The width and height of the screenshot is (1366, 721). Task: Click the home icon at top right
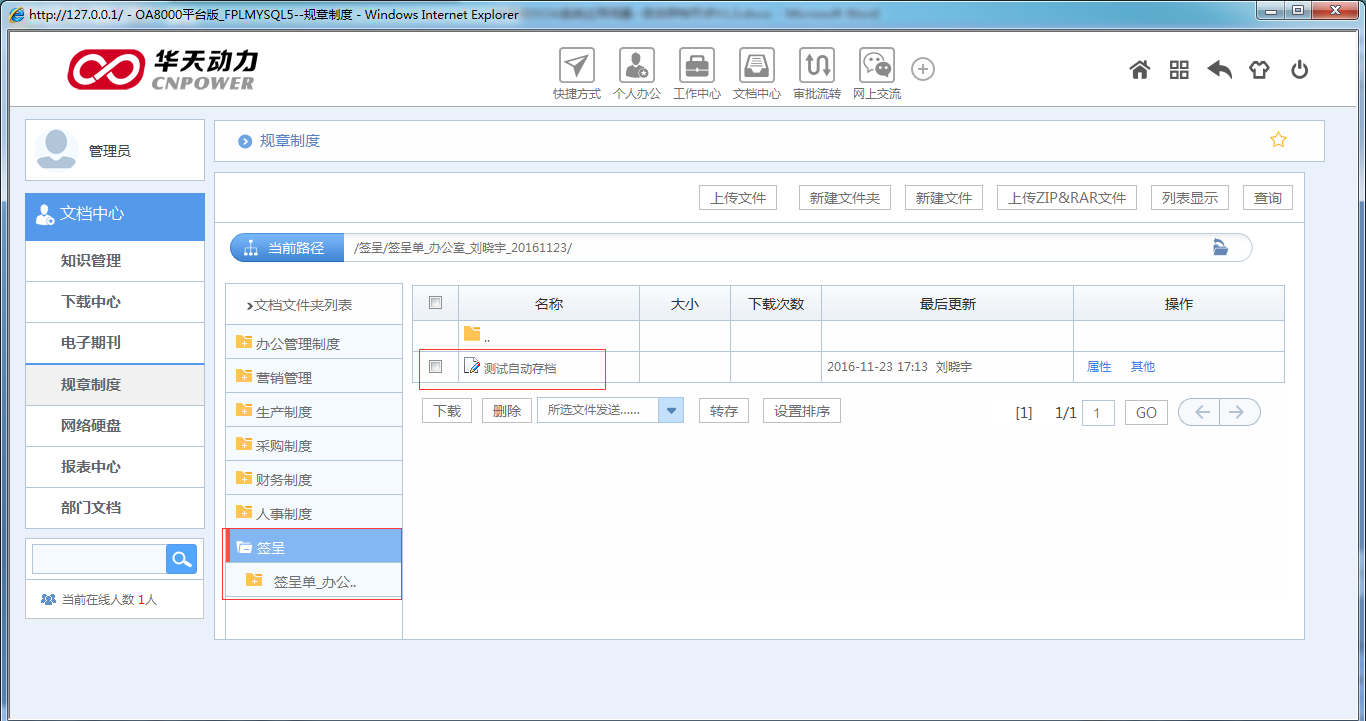(x=1139, y=70)
